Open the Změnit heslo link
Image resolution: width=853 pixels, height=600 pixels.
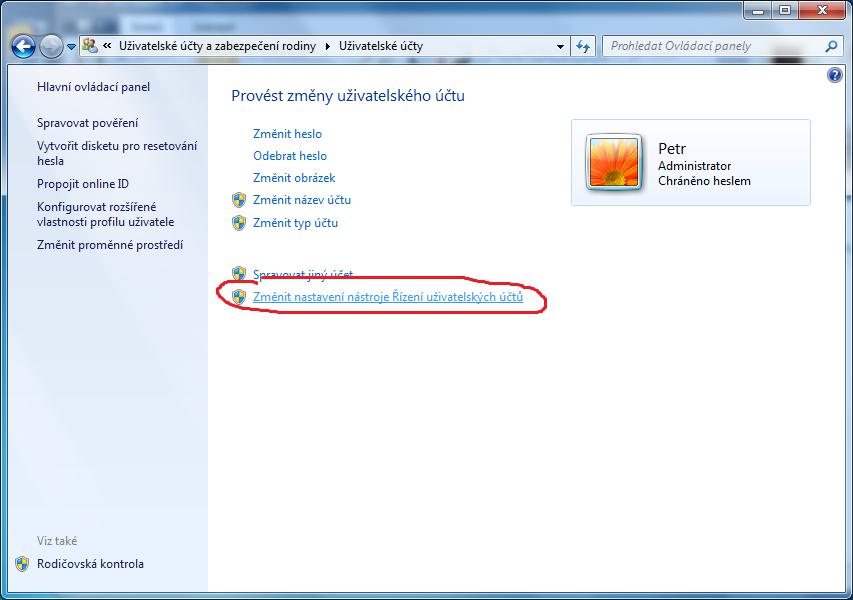[x=287, y=134]
